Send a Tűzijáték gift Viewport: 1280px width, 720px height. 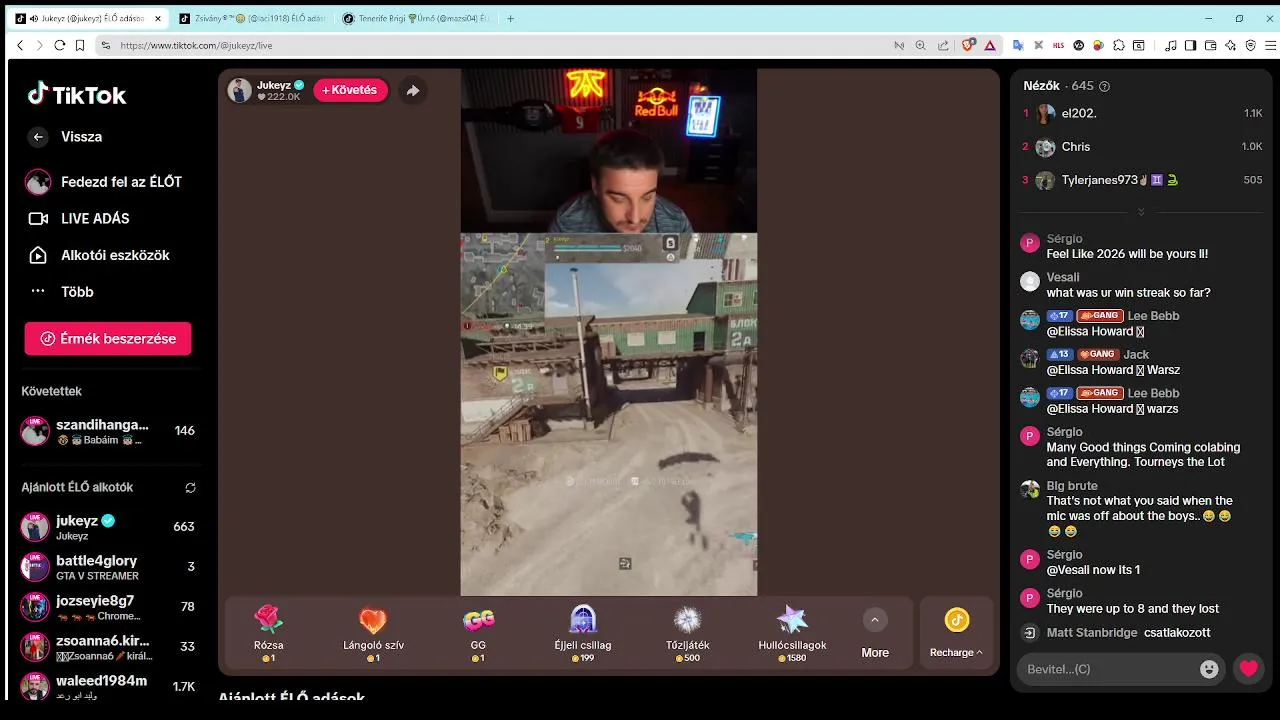tap(687, 633)
